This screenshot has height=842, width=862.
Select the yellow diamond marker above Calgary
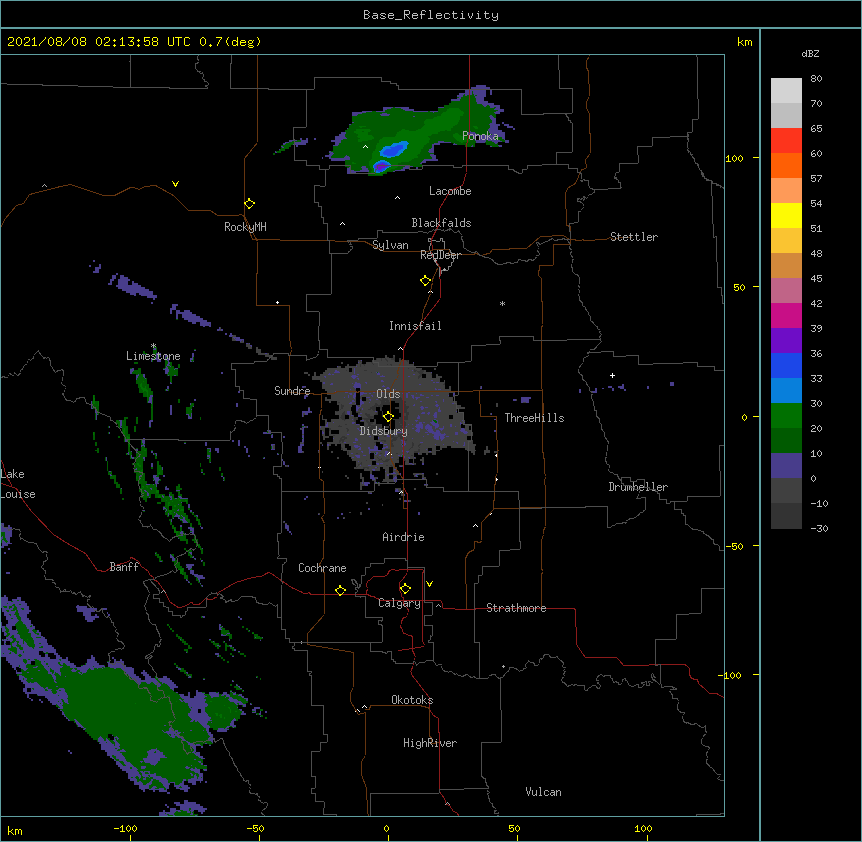point(405,589)
